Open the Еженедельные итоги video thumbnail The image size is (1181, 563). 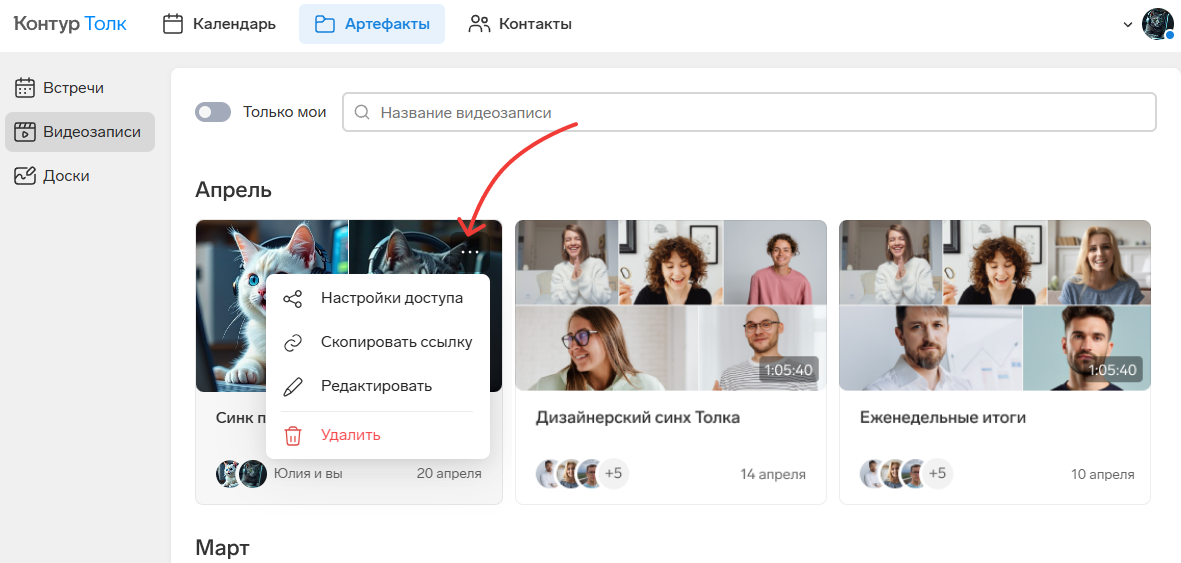(994, 305)
